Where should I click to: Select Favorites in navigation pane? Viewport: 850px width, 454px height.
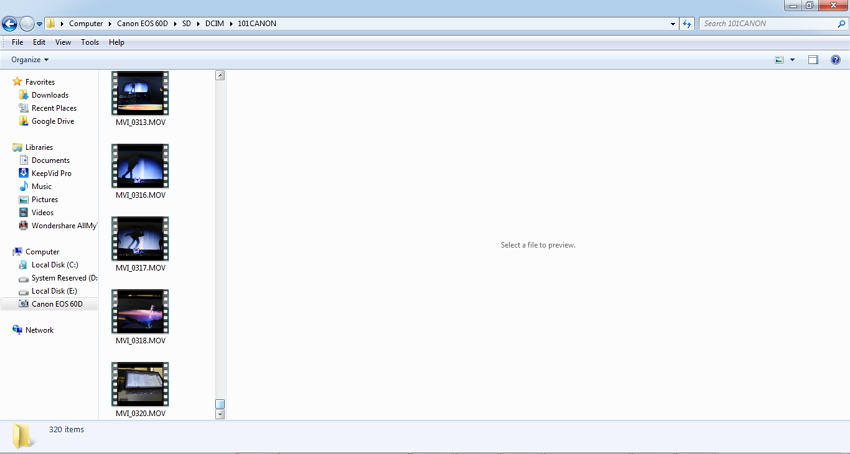(x=40, y=82)
